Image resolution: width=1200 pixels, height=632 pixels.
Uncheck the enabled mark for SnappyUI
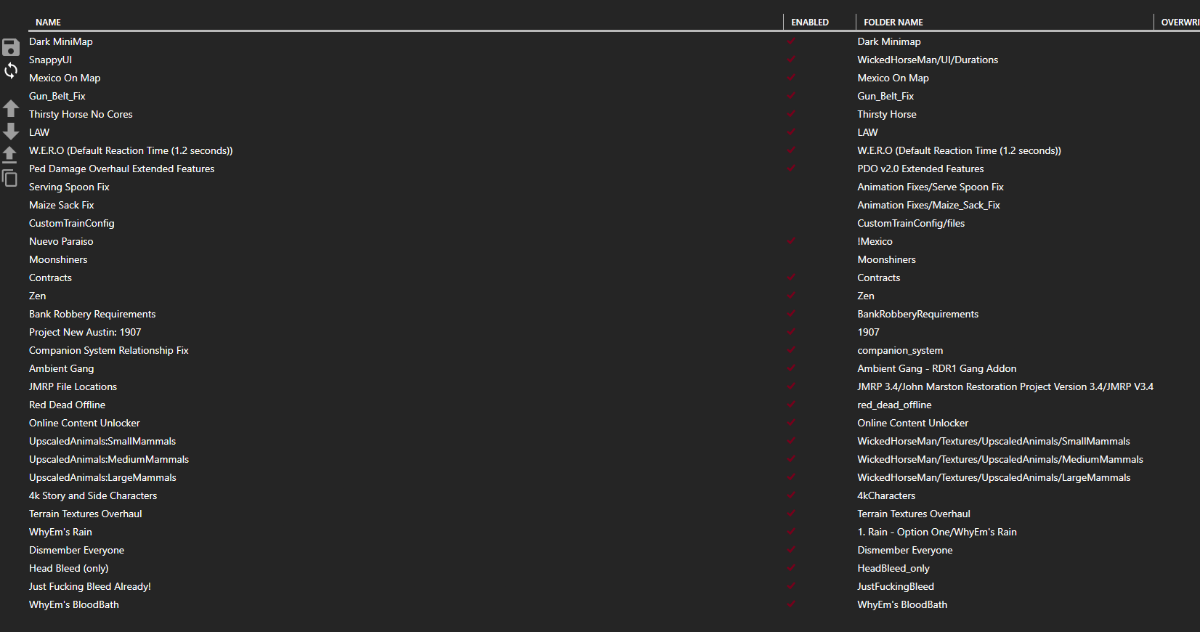792,60
